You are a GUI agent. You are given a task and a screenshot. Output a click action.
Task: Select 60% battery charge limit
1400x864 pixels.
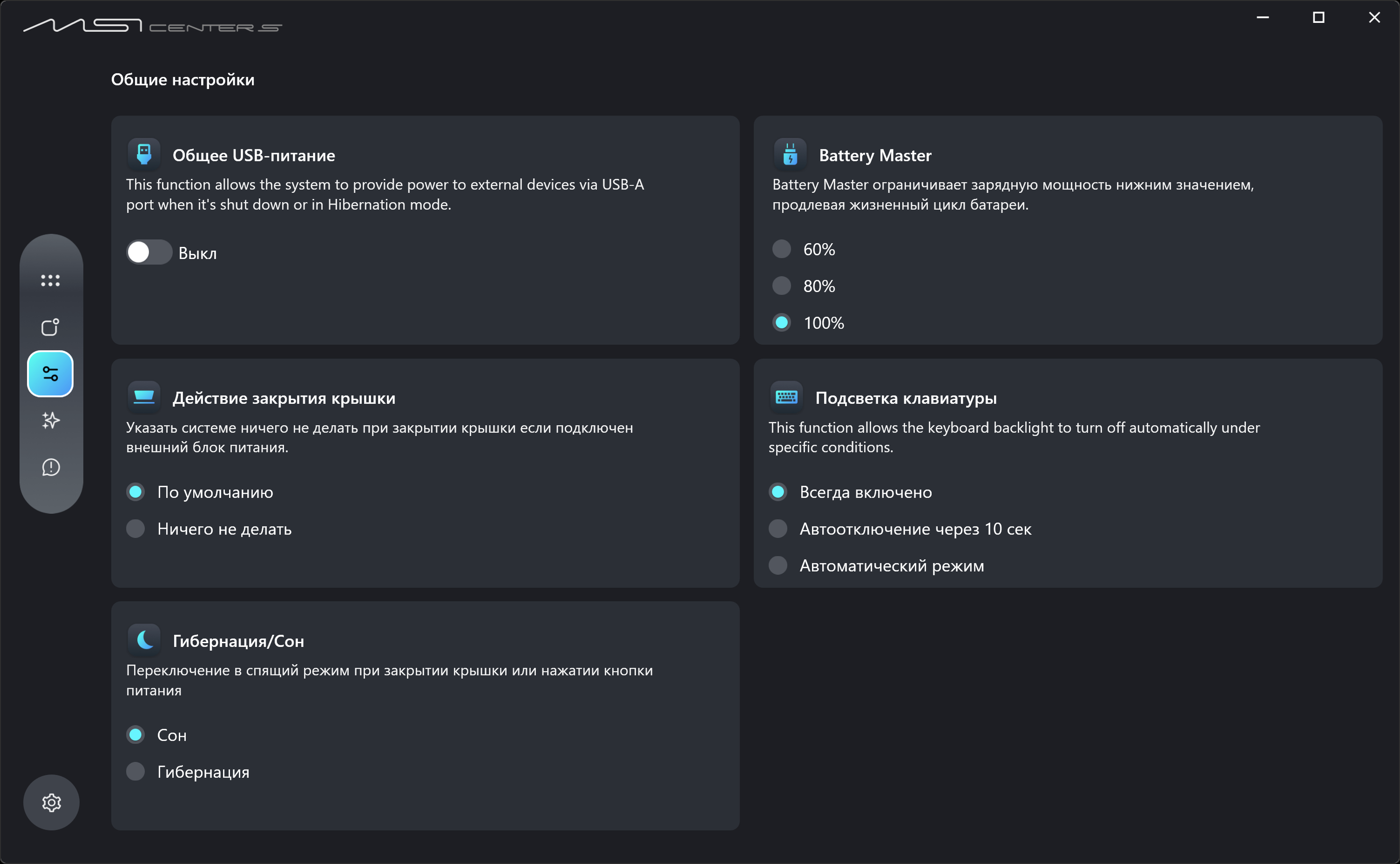point(781,249)
